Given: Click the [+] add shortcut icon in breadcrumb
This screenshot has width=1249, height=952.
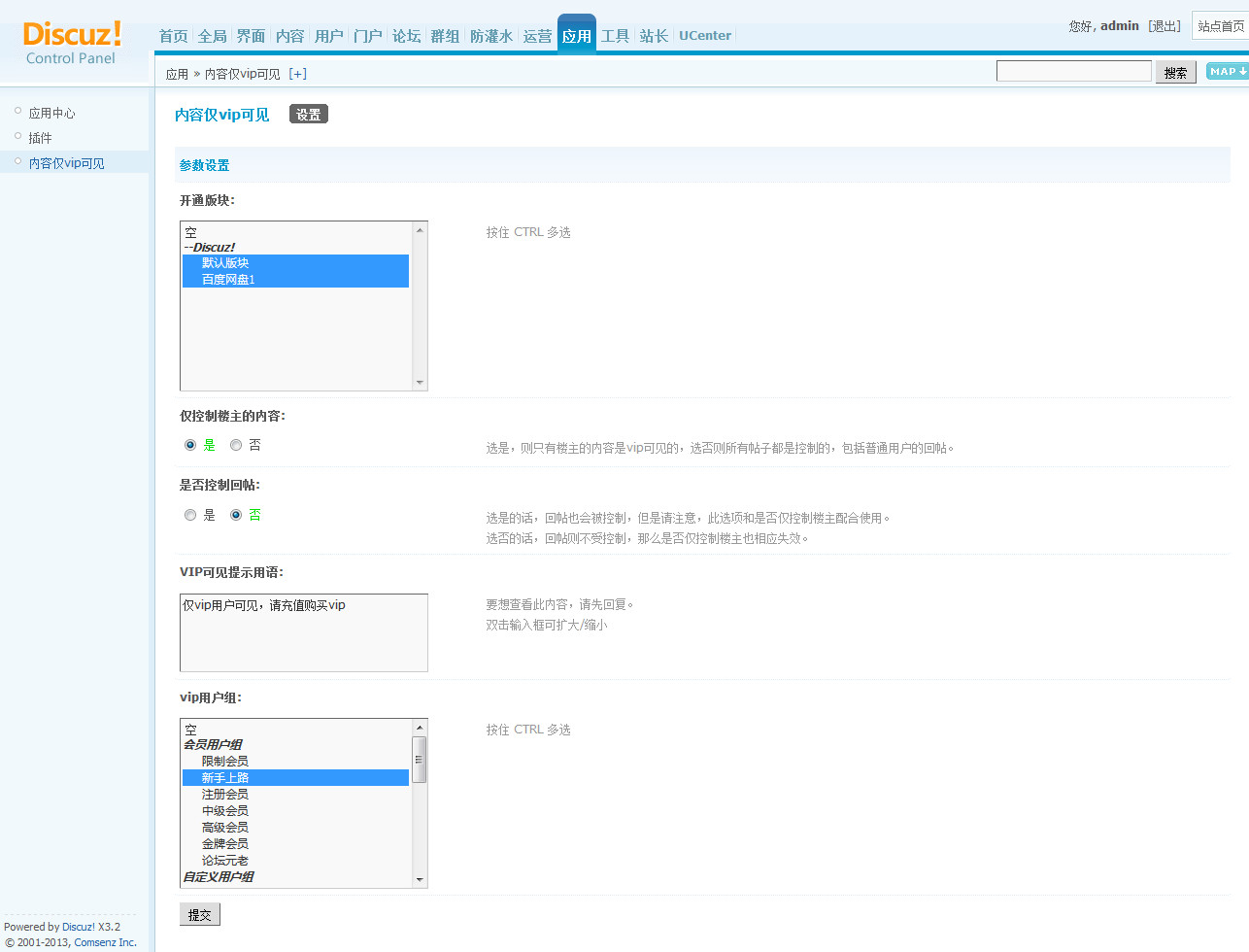Looking at the screenshot, I should (x=298, y=74).
